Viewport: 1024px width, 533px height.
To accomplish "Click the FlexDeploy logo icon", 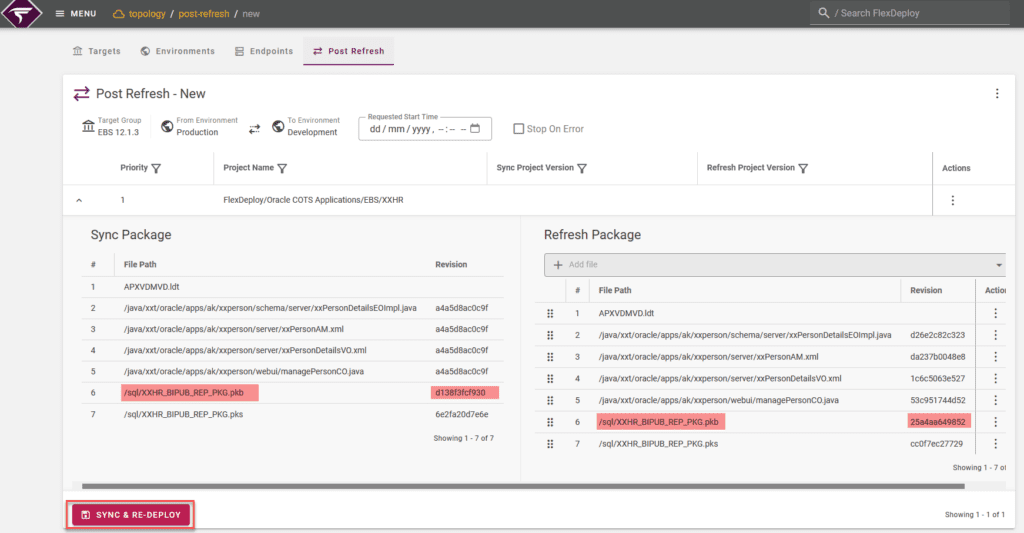I will point(22,13).
